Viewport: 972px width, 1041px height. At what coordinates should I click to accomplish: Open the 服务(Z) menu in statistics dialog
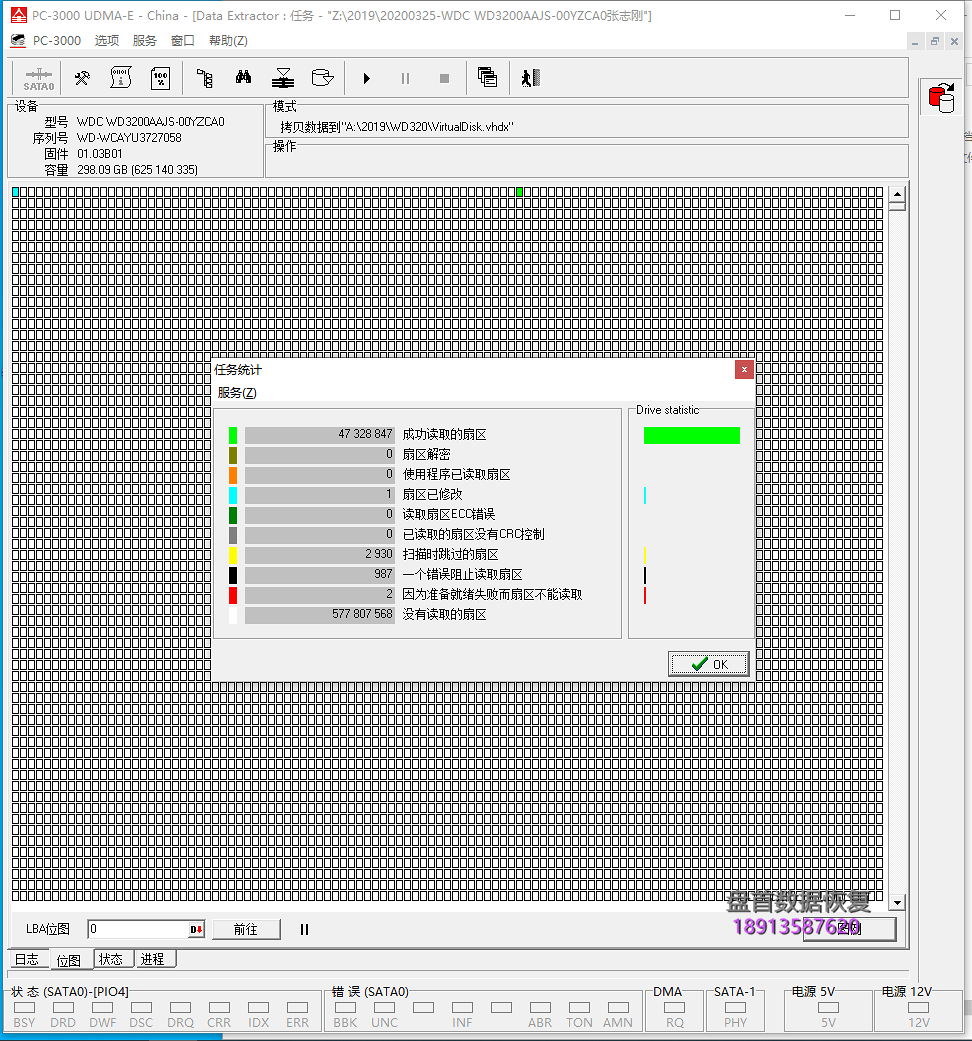pos(237,393)
